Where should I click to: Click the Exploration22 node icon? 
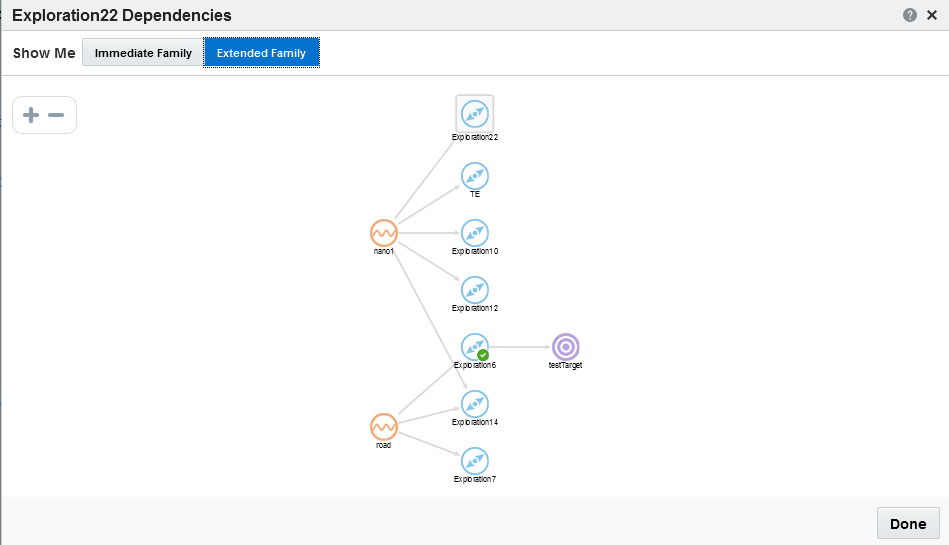click(x=475, y=114)
